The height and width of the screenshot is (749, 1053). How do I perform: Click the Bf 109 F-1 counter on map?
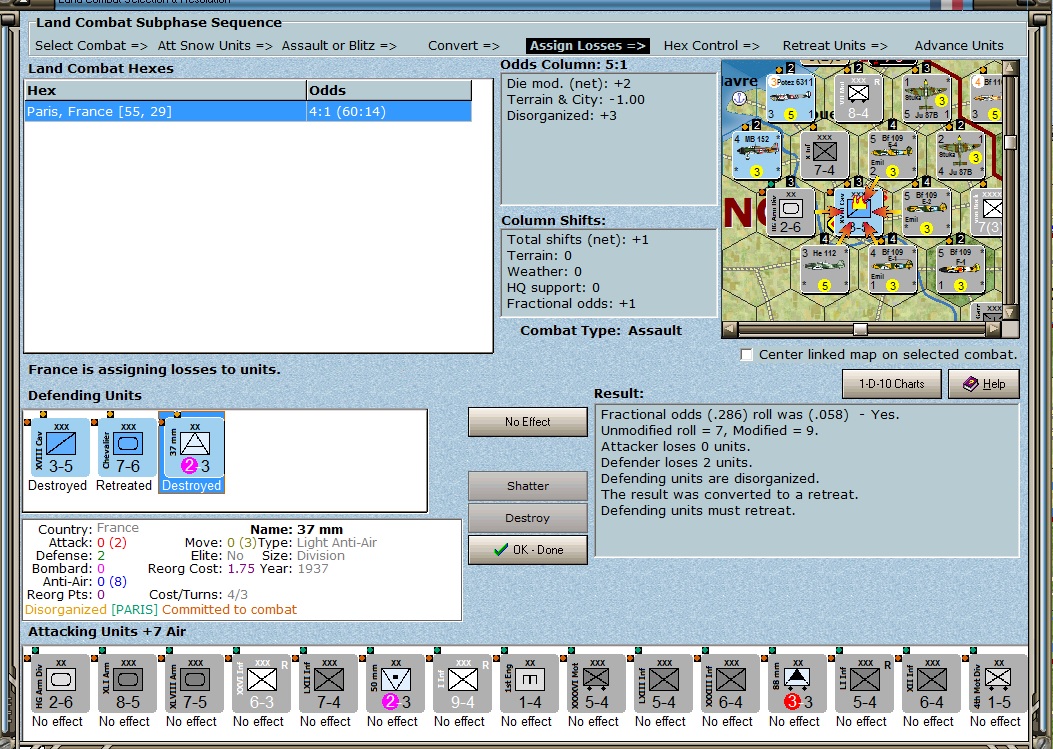coord(960,269)
